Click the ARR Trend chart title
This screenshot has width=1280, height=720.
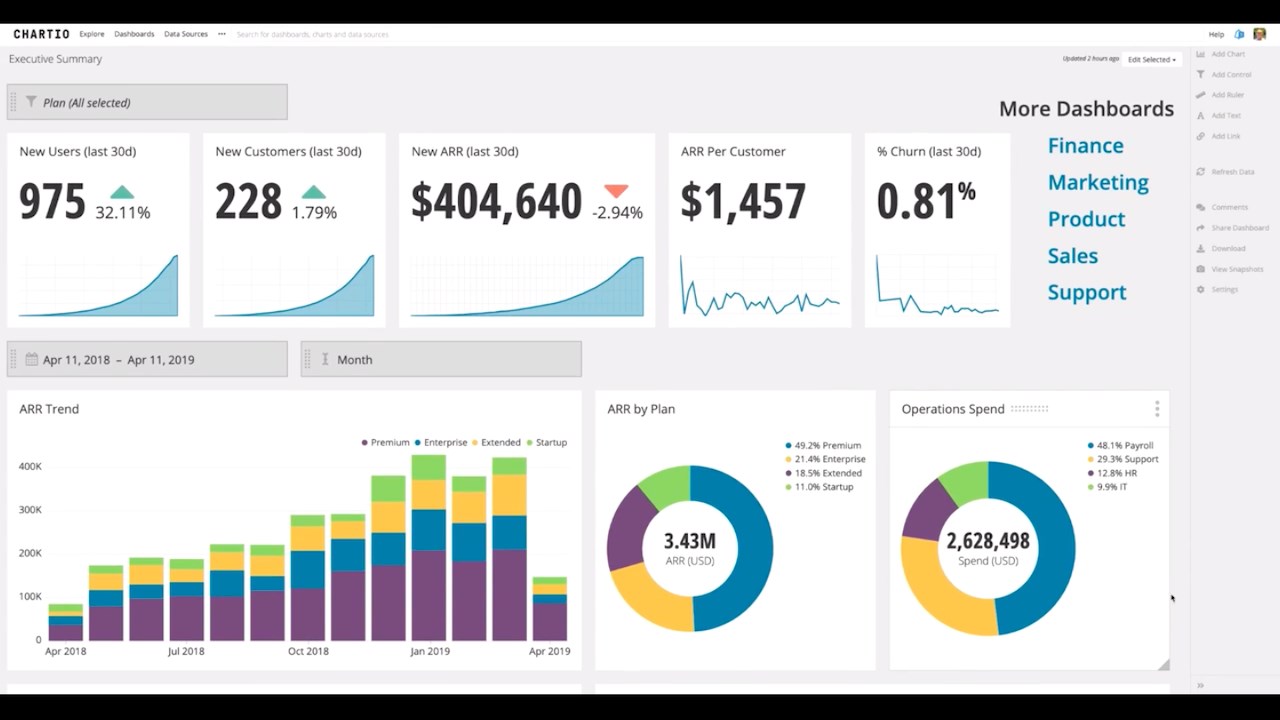pos(49,409)
